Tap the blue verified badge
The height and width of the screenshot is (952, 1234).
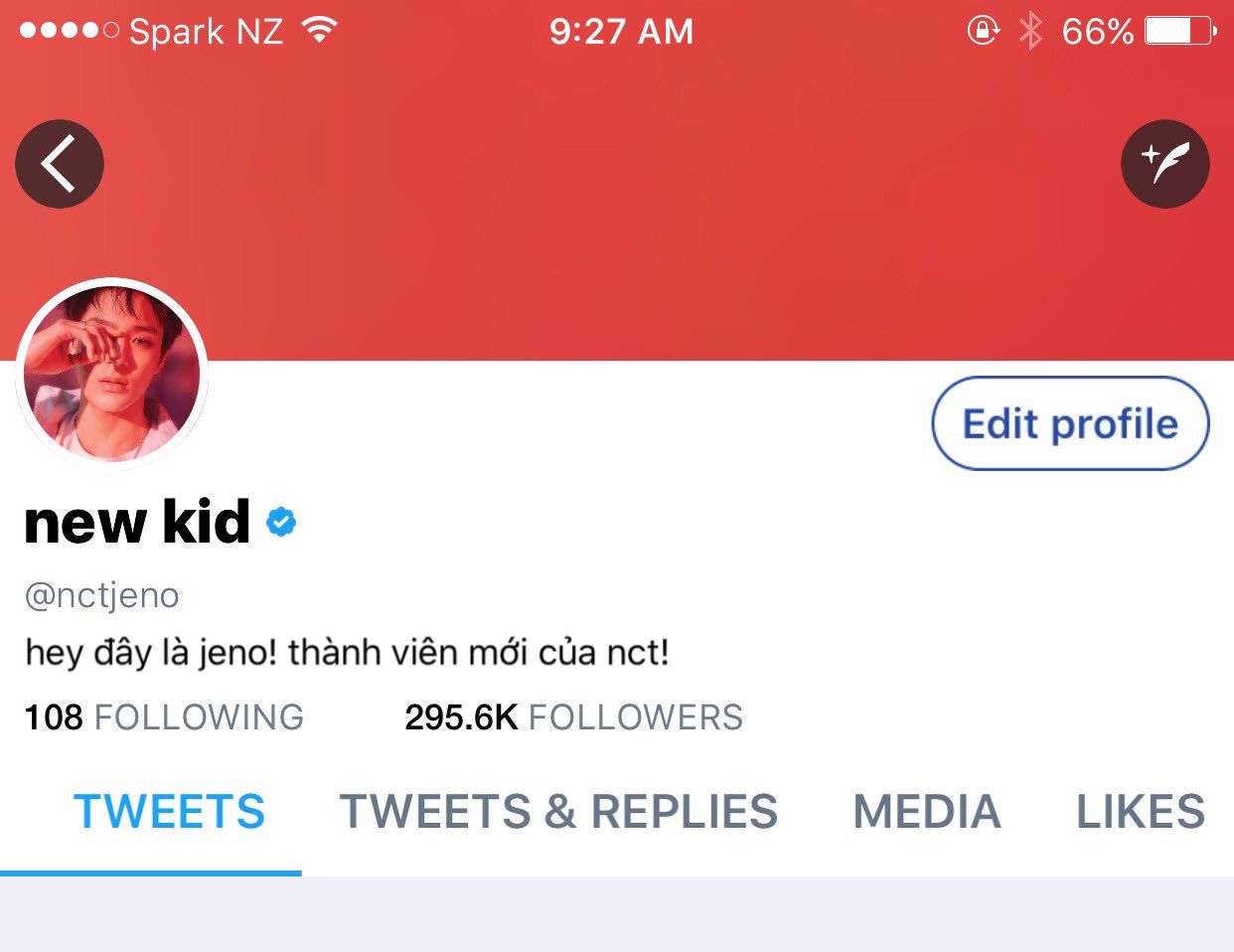pyautogui.click(x=281, y=521)
